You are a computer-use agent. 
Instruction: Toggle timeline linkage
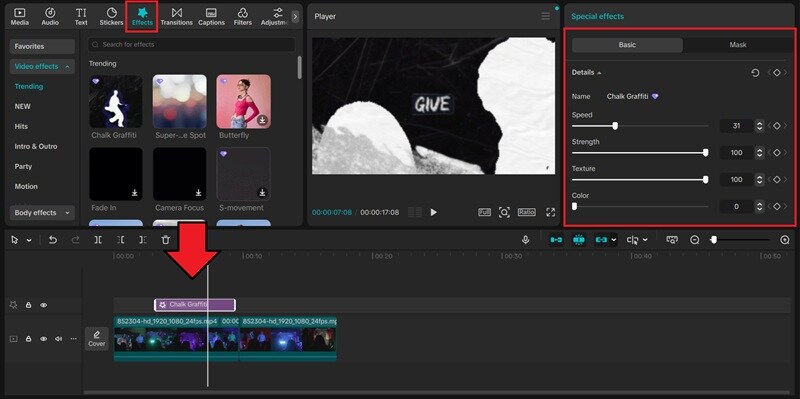pyautogui.click(x=601, y=240)
